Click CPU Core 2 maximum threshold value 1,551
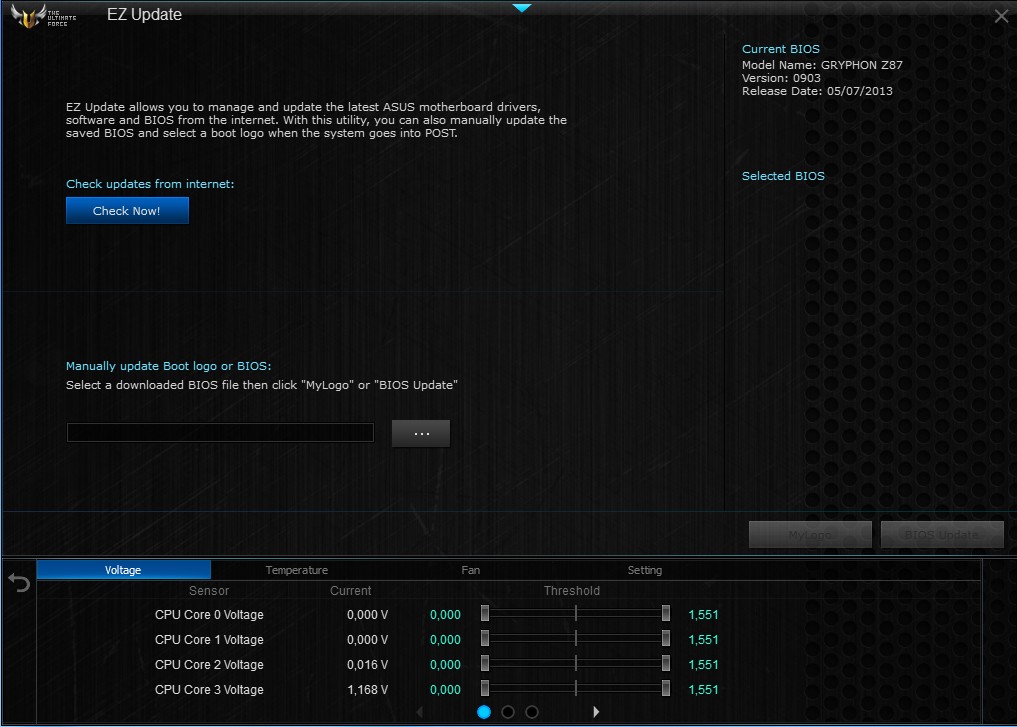This screenshot has width=1017, height=727. [x=703, y=665]
